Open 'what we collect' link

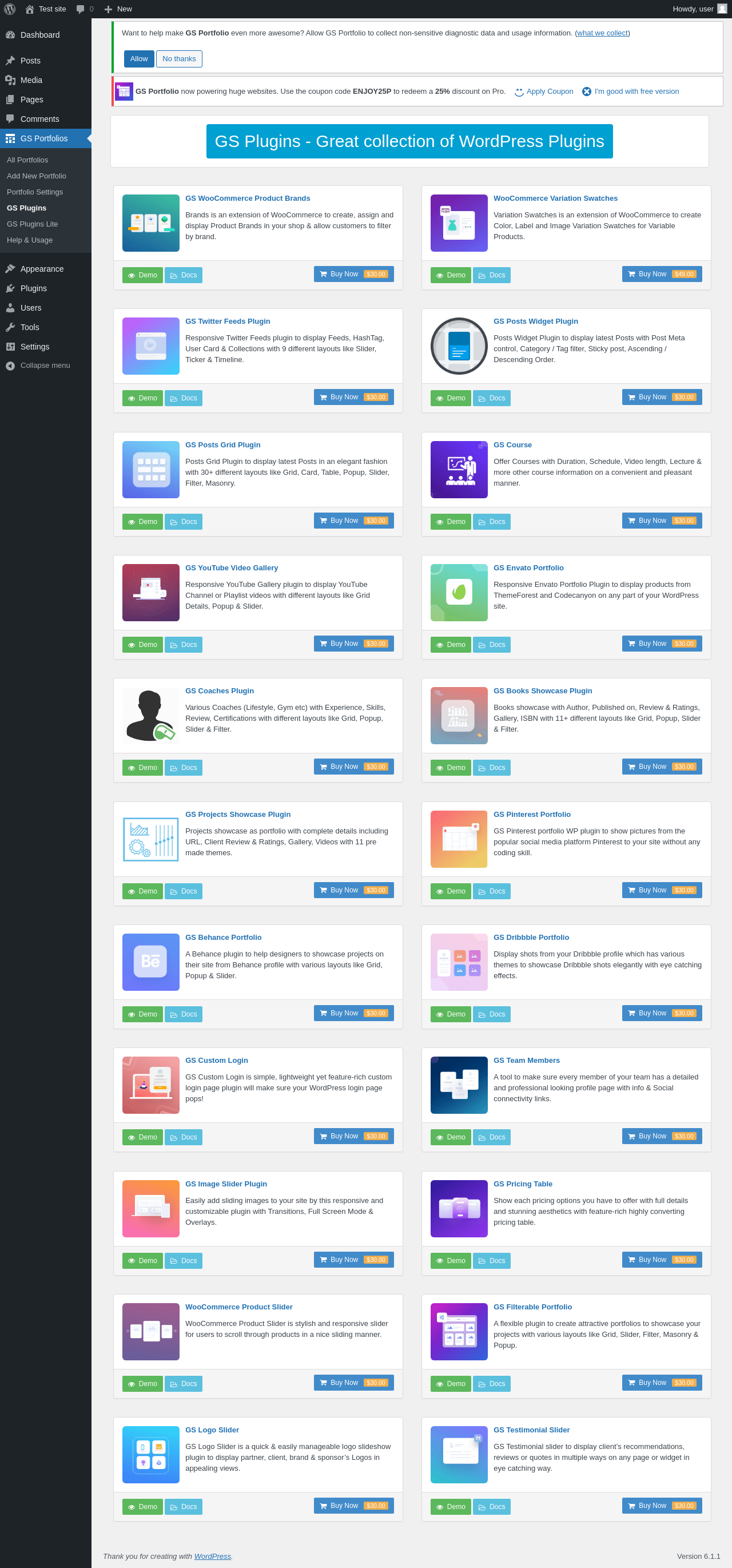tap(602, 33)
